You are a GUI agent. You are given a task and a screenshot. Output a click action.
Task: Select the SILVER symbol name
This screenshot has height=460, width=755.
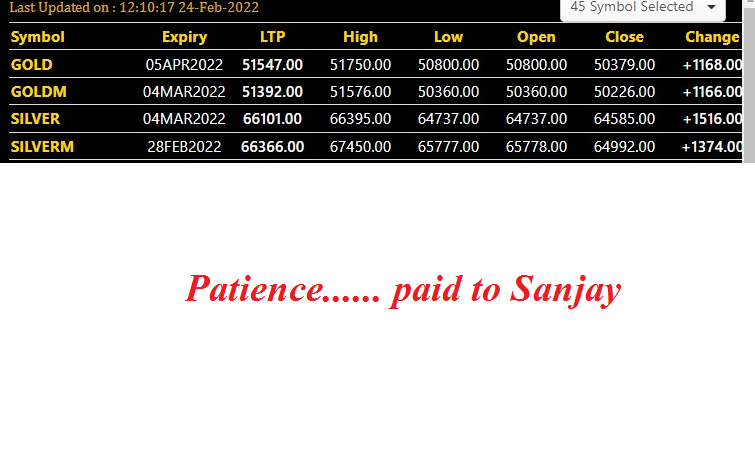(x=35, y=118)
